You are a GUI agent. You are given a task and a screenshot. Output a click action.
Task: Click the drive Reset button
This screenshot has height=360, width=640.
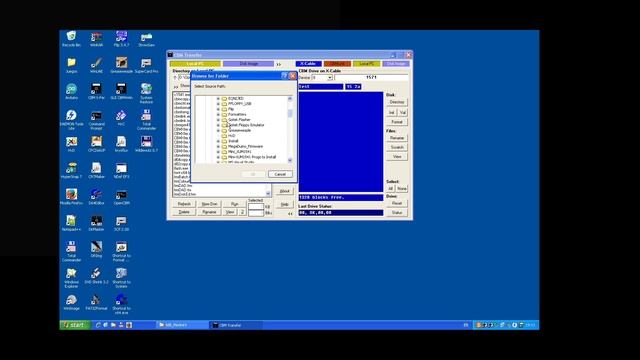[397, 203]
